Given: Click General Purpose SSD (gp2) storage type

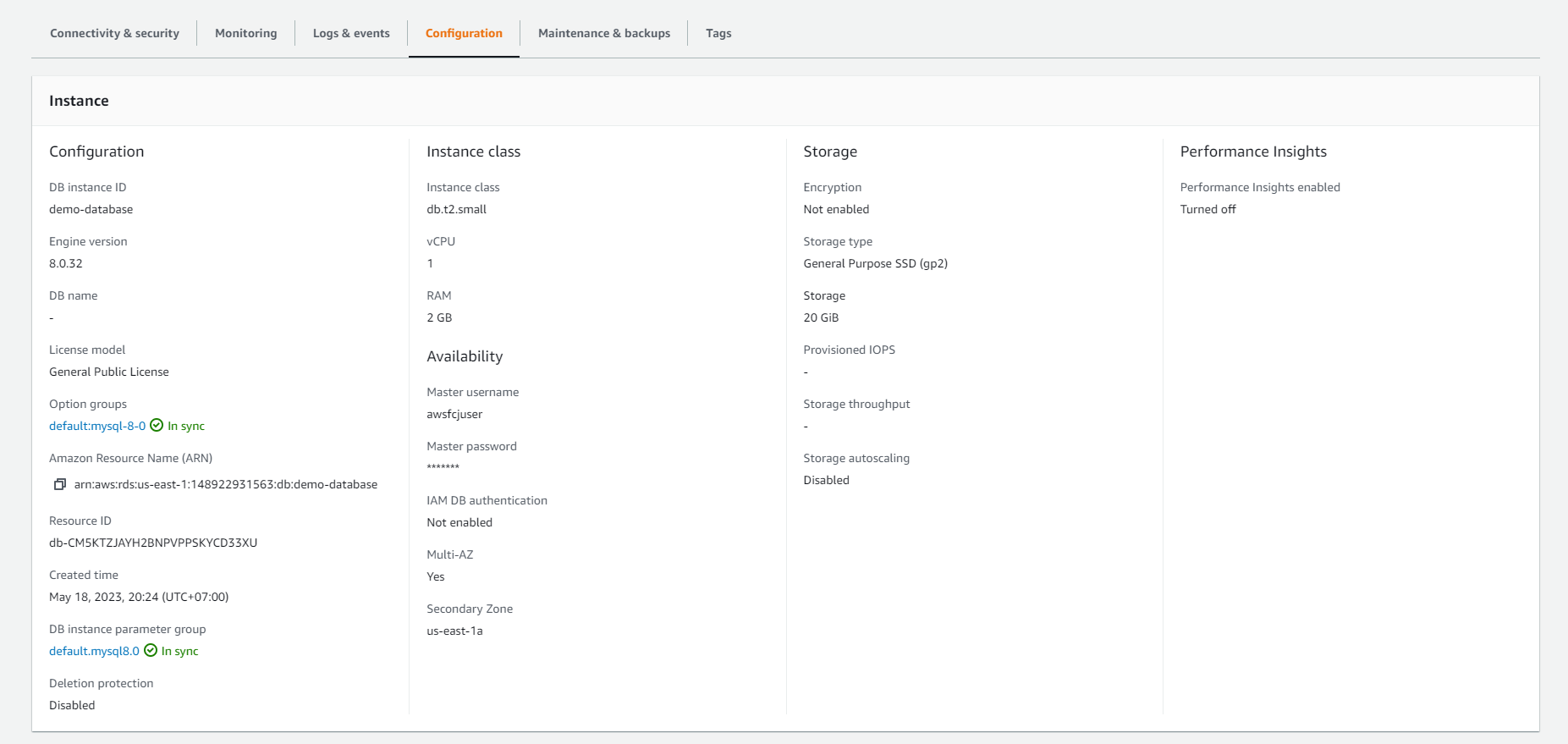Looking at the screenshot, I should 875,263.
